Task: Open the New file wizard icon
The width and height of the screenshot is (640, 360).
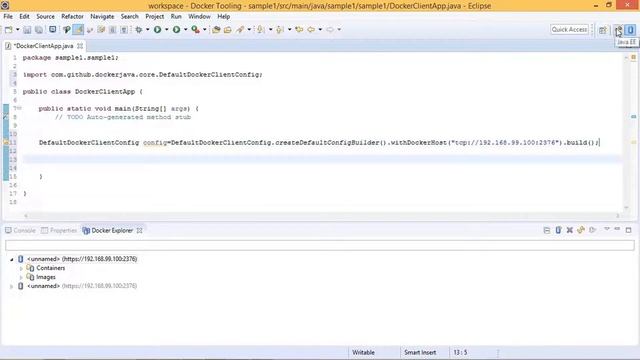Action: coord(9,29)
